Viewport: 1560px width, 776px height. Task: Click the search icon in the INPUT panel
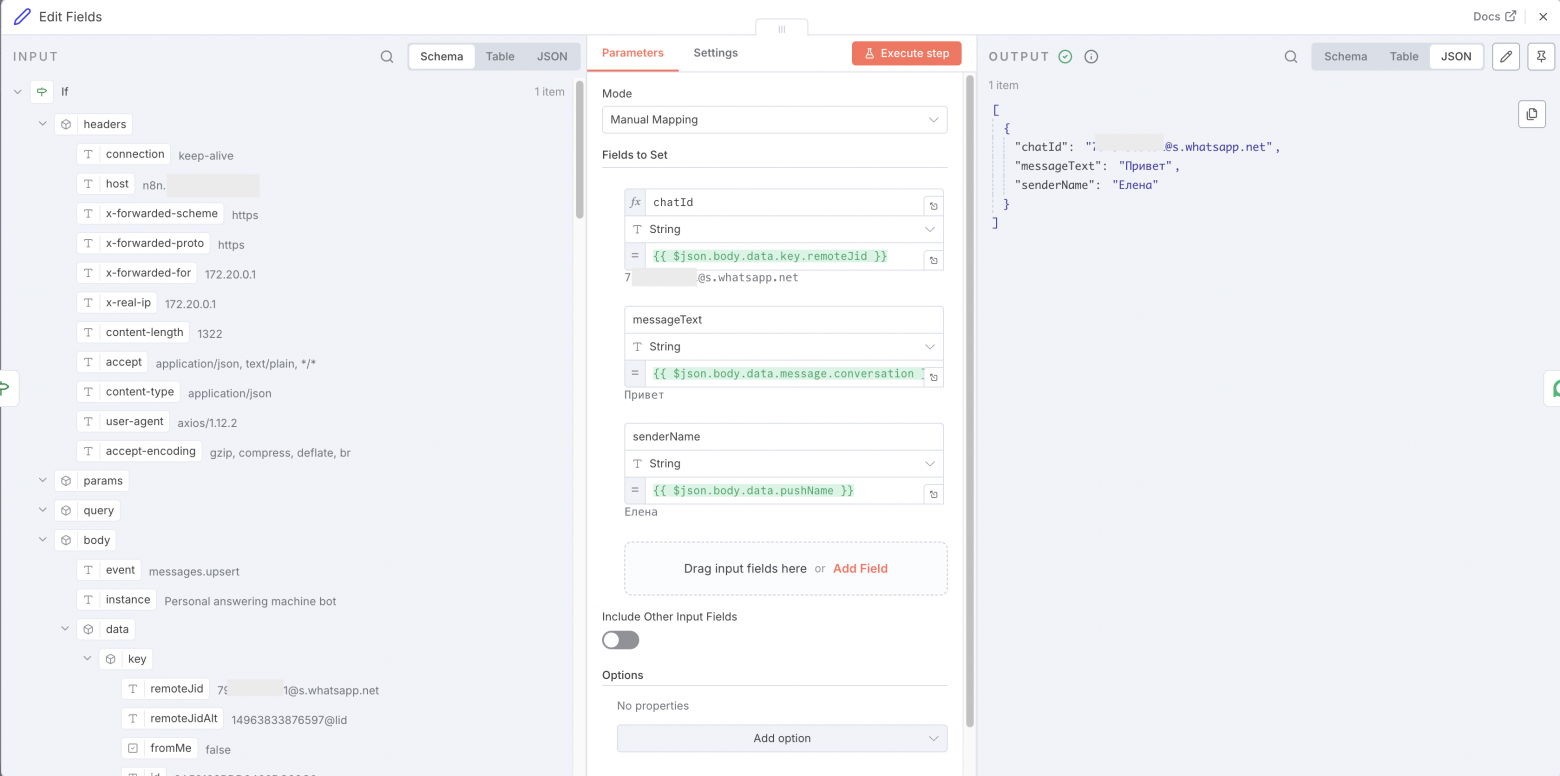387,57
